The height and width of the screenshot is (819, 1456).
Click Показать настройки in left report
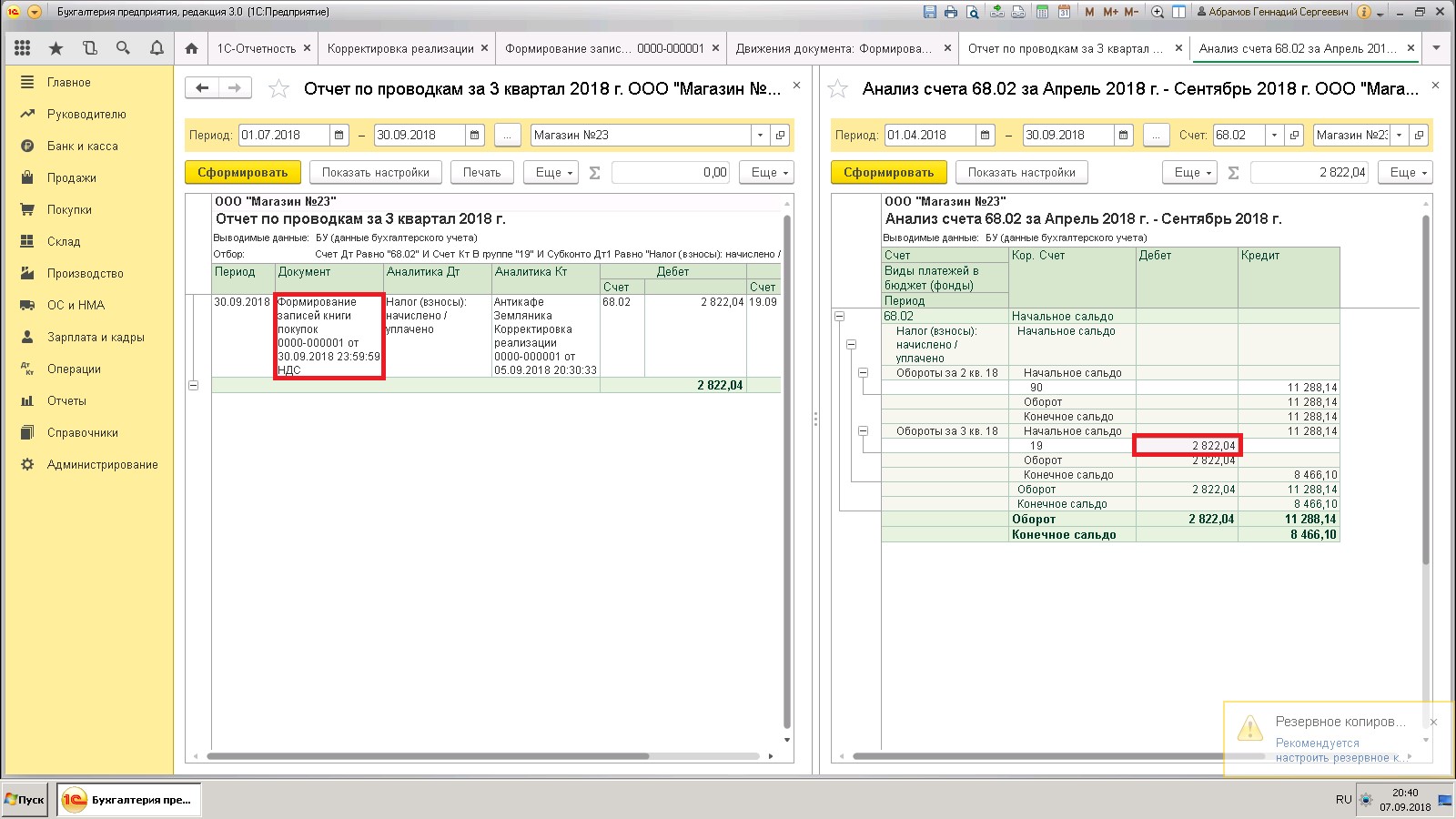click(375, 172)
